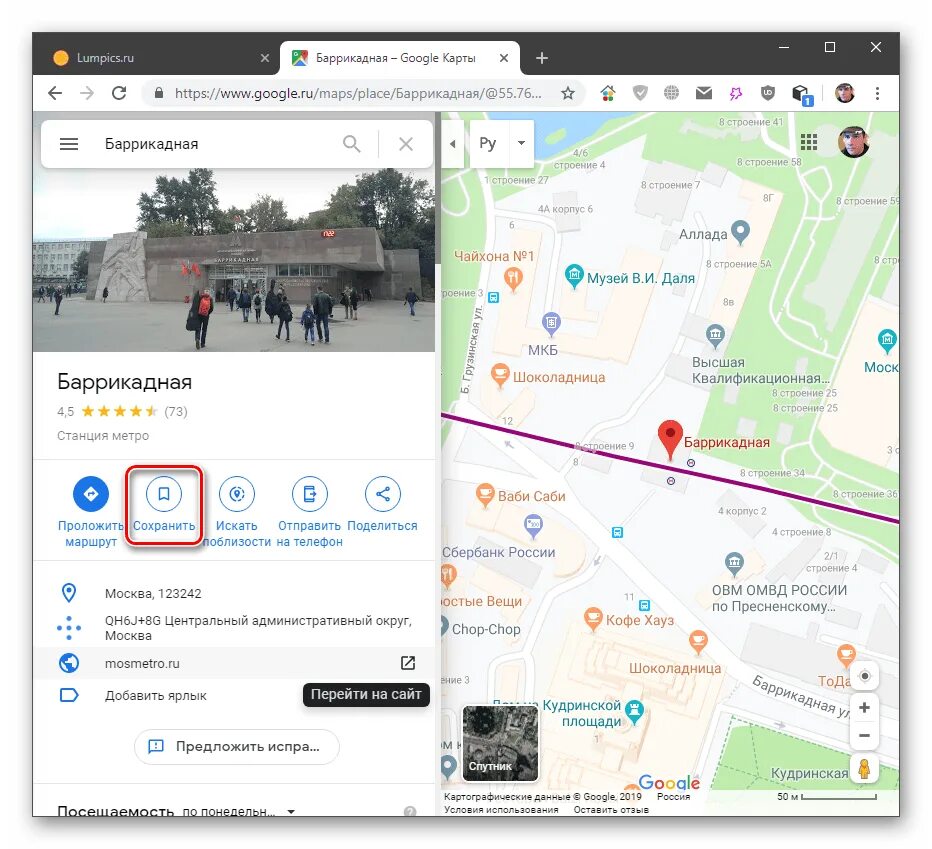Click the Ваби Саби restaurant marker

(x=485, y=495)
